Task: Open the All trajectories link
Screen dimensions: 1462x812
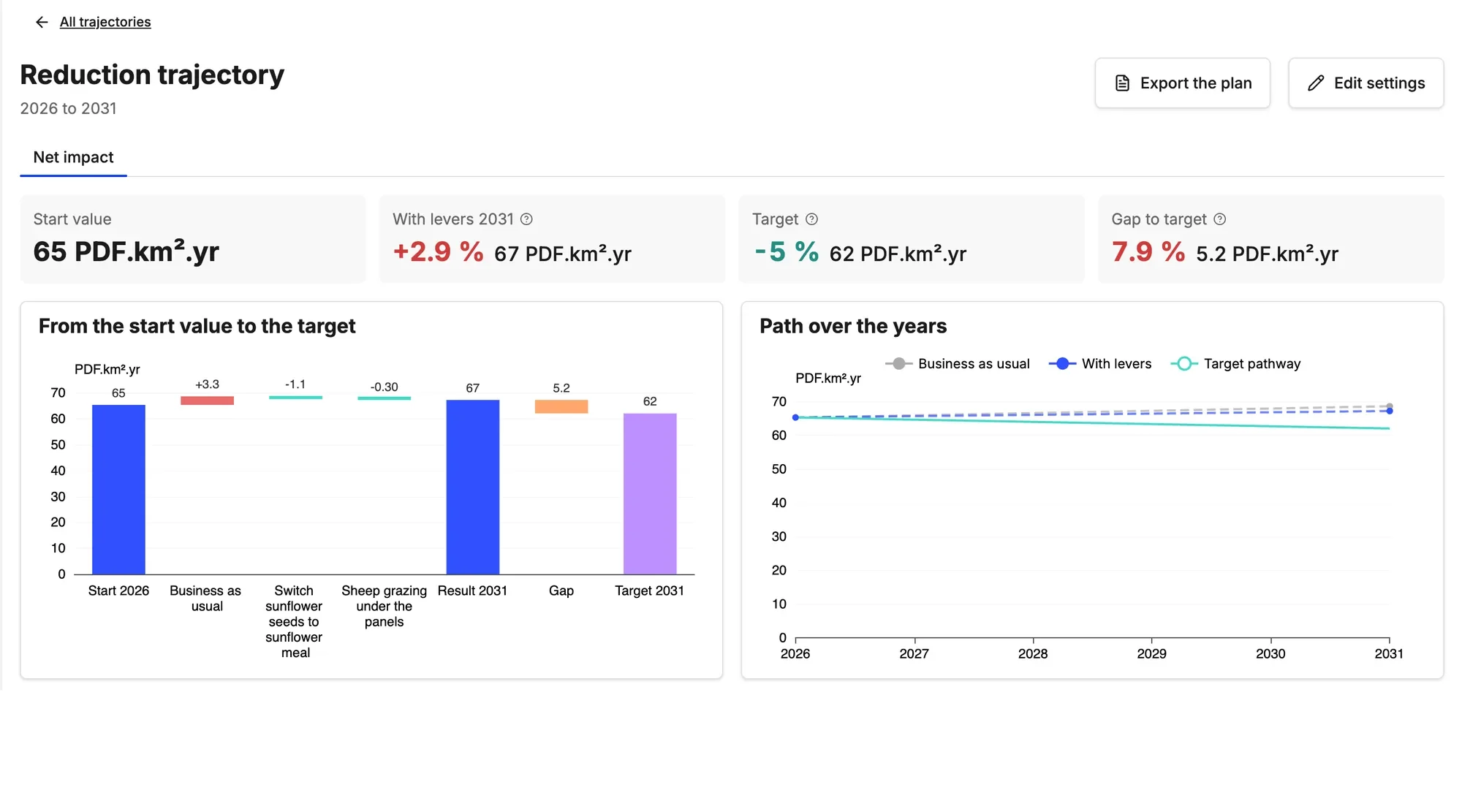Action: pos(105,22)
